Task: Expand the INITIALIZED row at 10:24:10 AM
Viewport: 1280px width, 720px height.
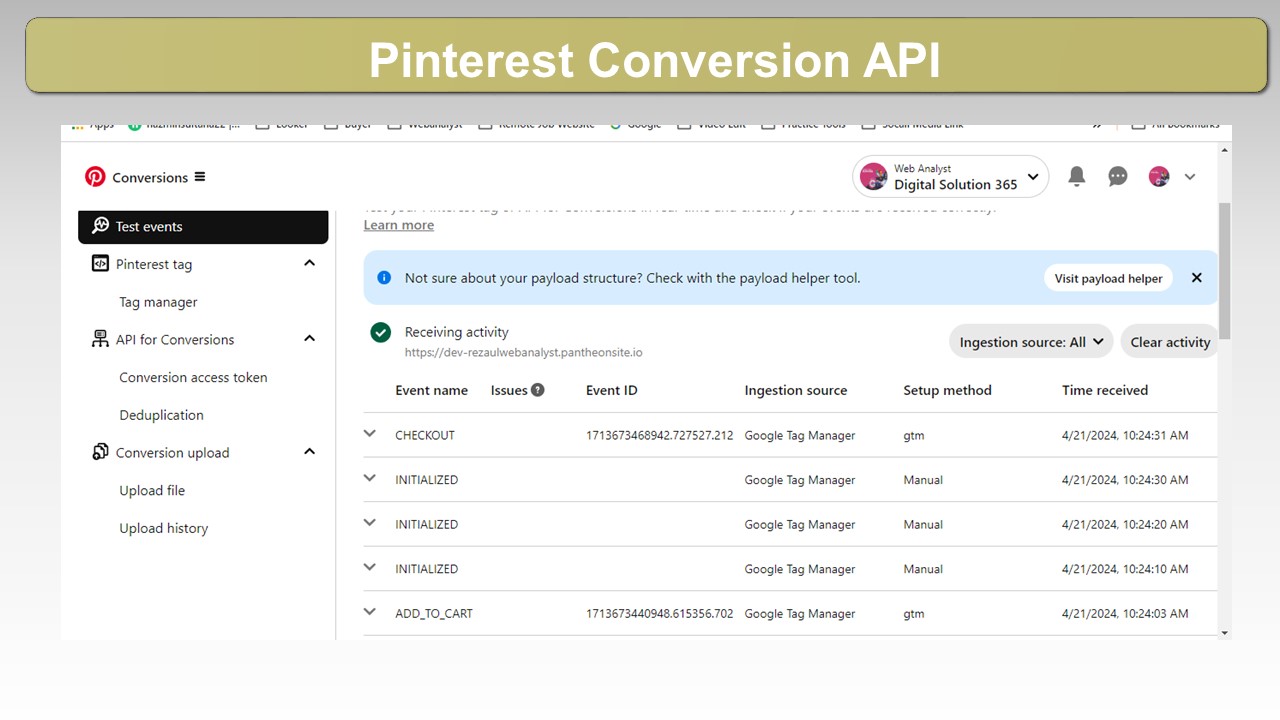Action: pos(370,567)
